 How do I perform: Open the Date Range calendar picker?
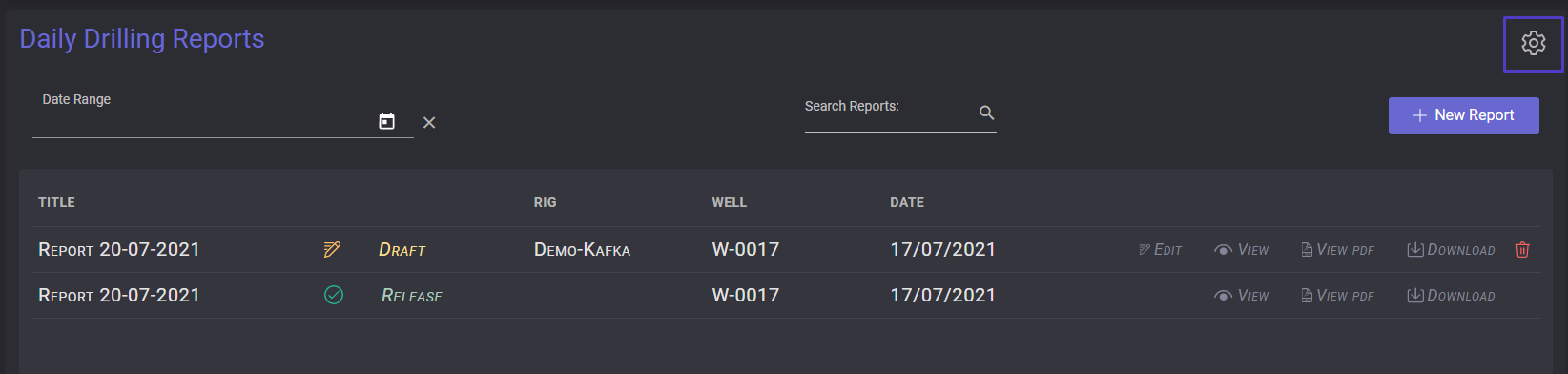[386, 121]
